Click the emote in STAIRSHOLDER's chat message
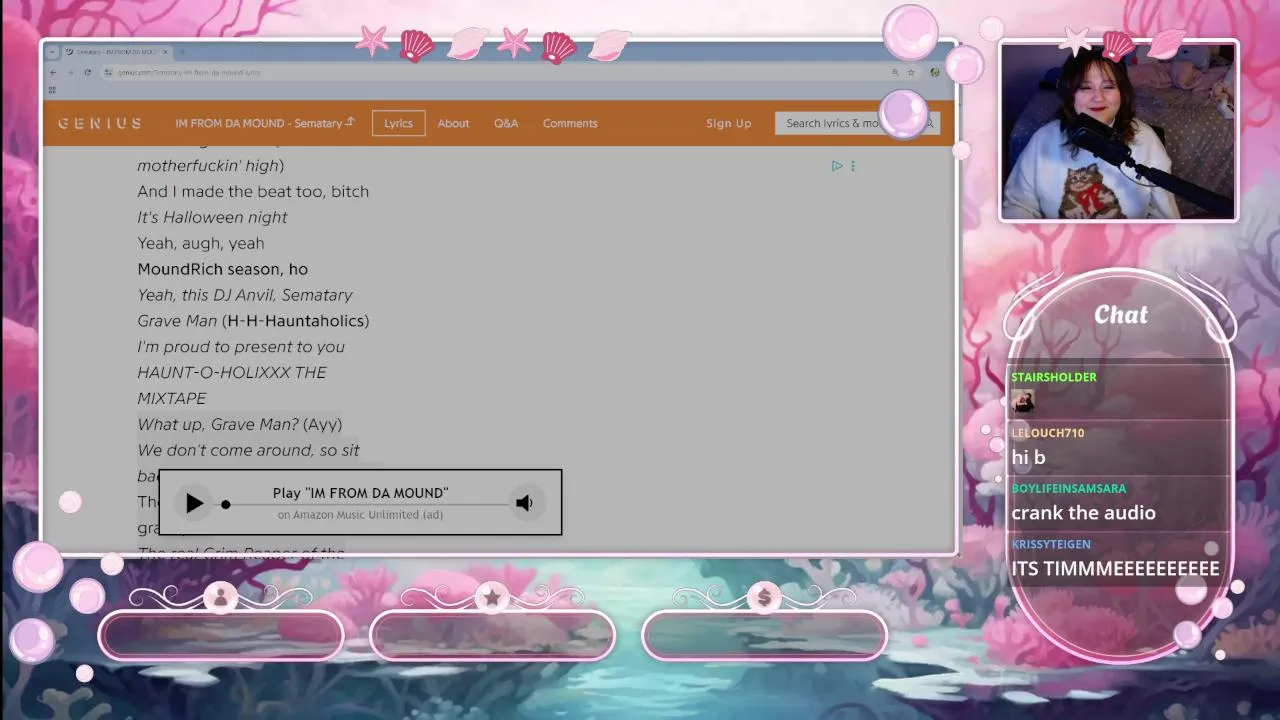Screen dimensions: 1280x720 pyautogui.click(x=1022, y=401)
